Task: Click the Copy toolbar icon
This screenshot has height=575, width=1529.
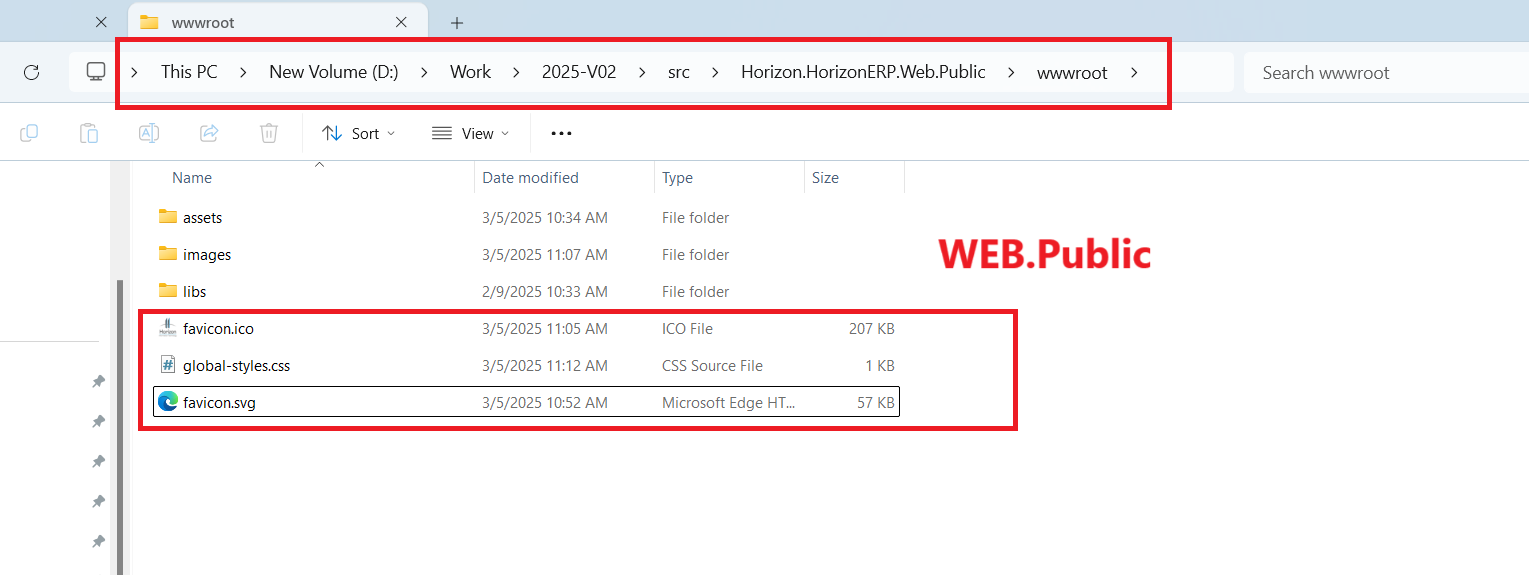Action: click(x=29, y=133)
